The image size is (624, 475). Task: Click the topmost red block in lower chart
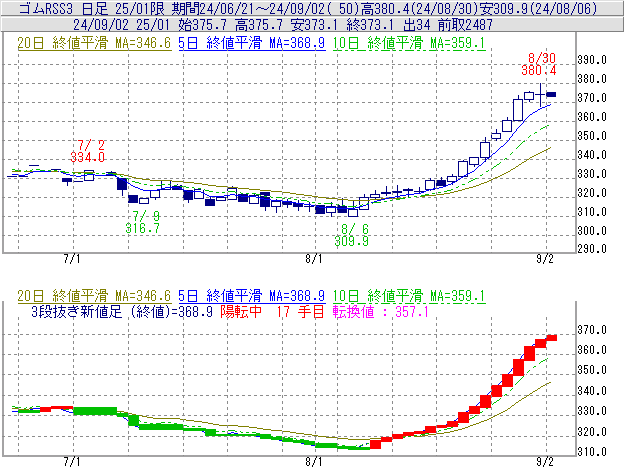click(x=551, y=338)
